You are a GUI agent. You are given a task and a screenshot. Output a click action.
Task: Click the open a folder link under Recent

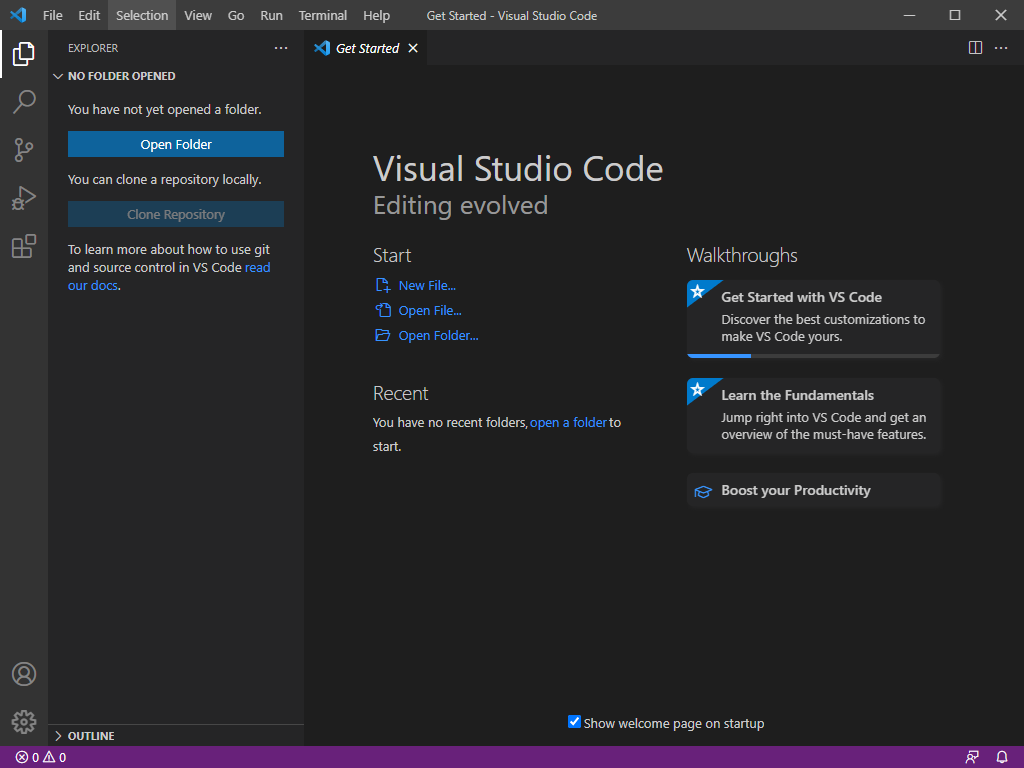point(568,423)
